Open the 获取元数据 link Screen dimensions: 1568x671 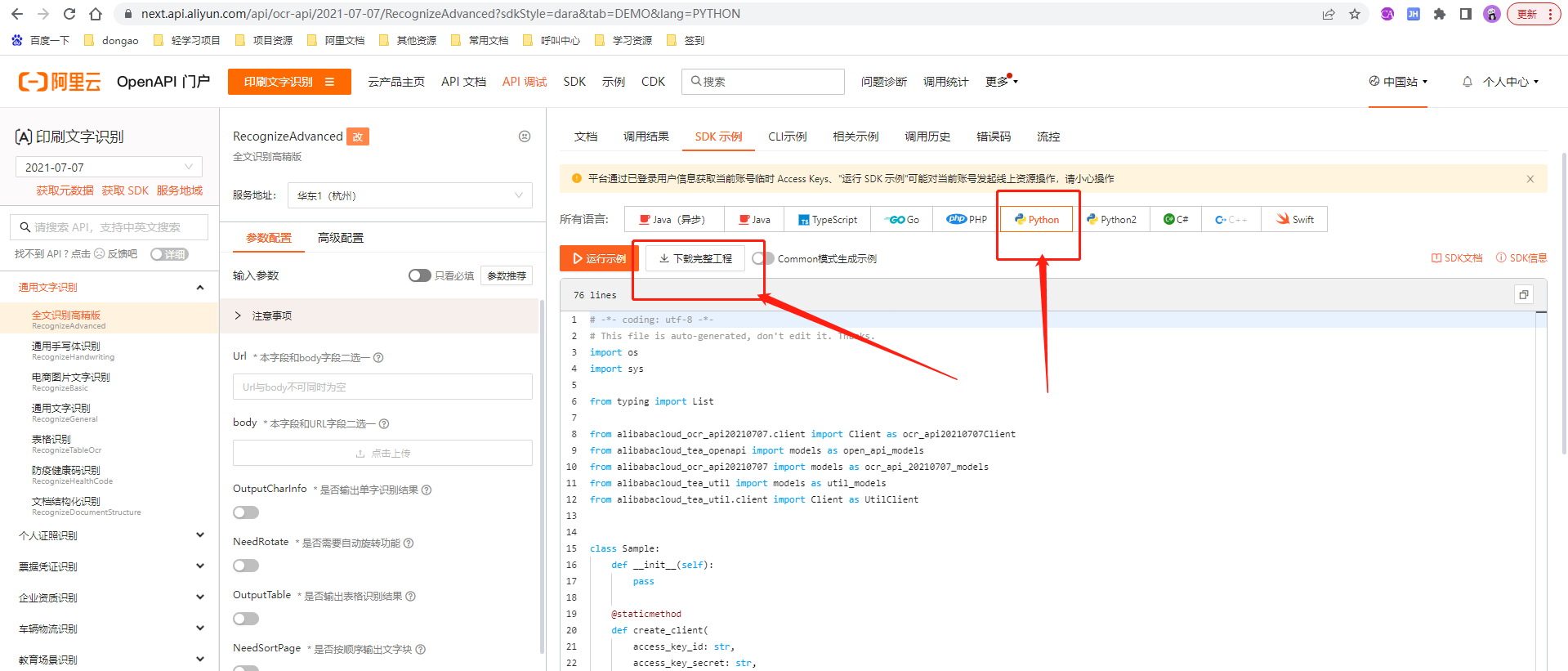coord(65,190)
